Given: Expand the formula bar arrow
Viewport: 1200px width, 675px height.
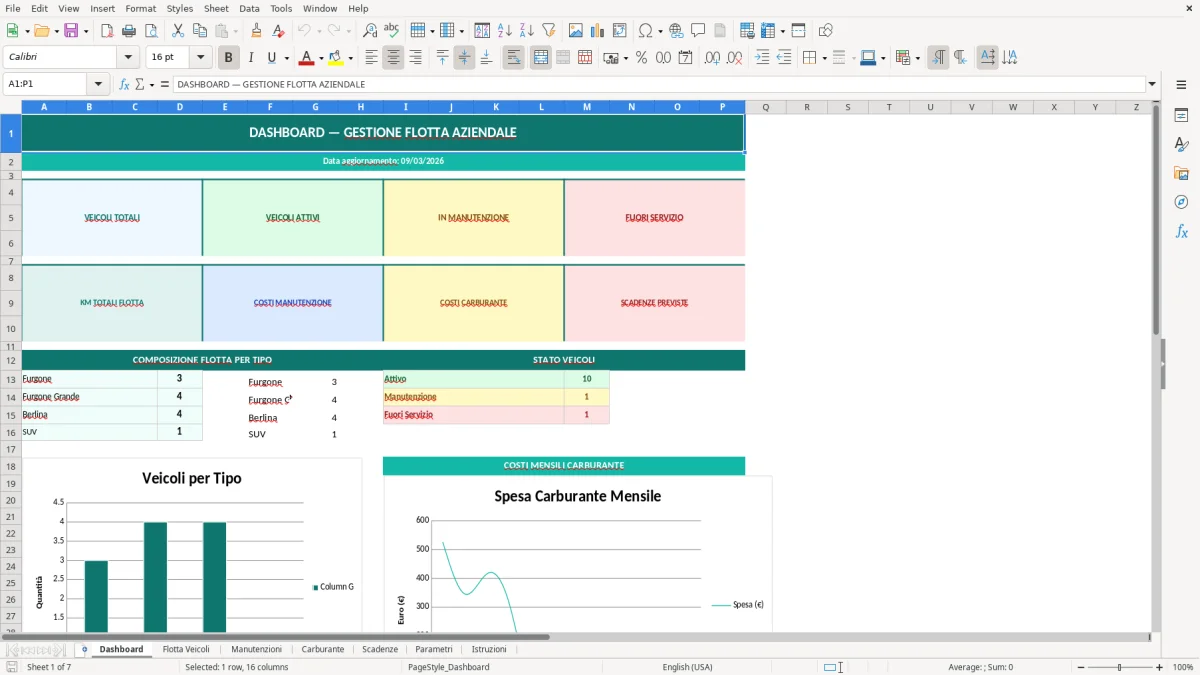Looking at the screenshot, I should (1152, 84).
